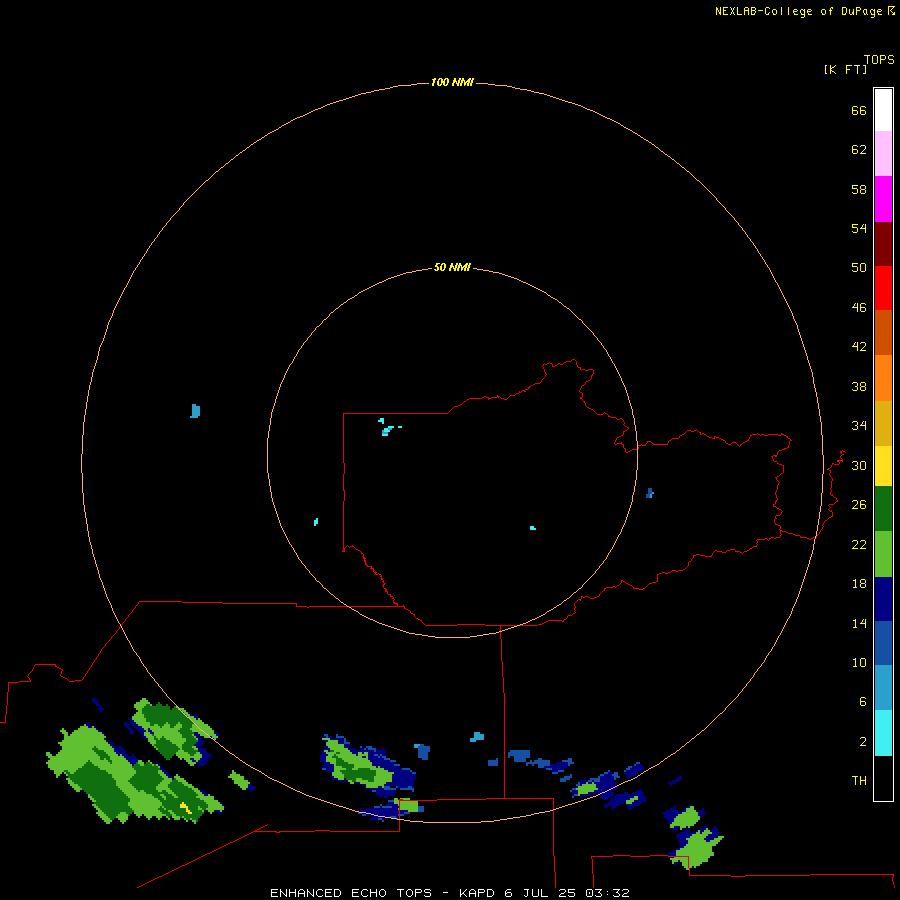Click the black TH swatch at legend bottom
The image size is (900, 900).
click(883, 778)
